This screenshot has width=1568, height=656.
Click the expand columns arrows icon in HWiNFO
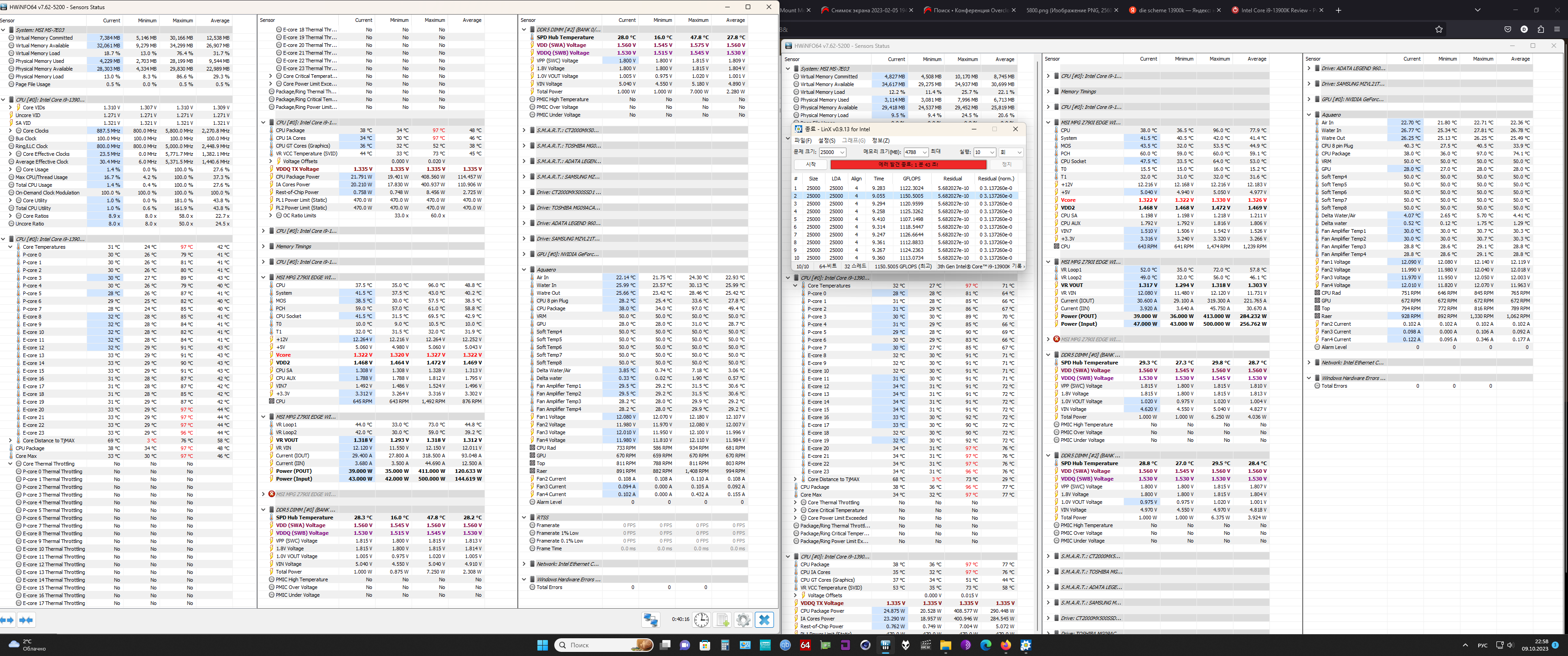7,620
